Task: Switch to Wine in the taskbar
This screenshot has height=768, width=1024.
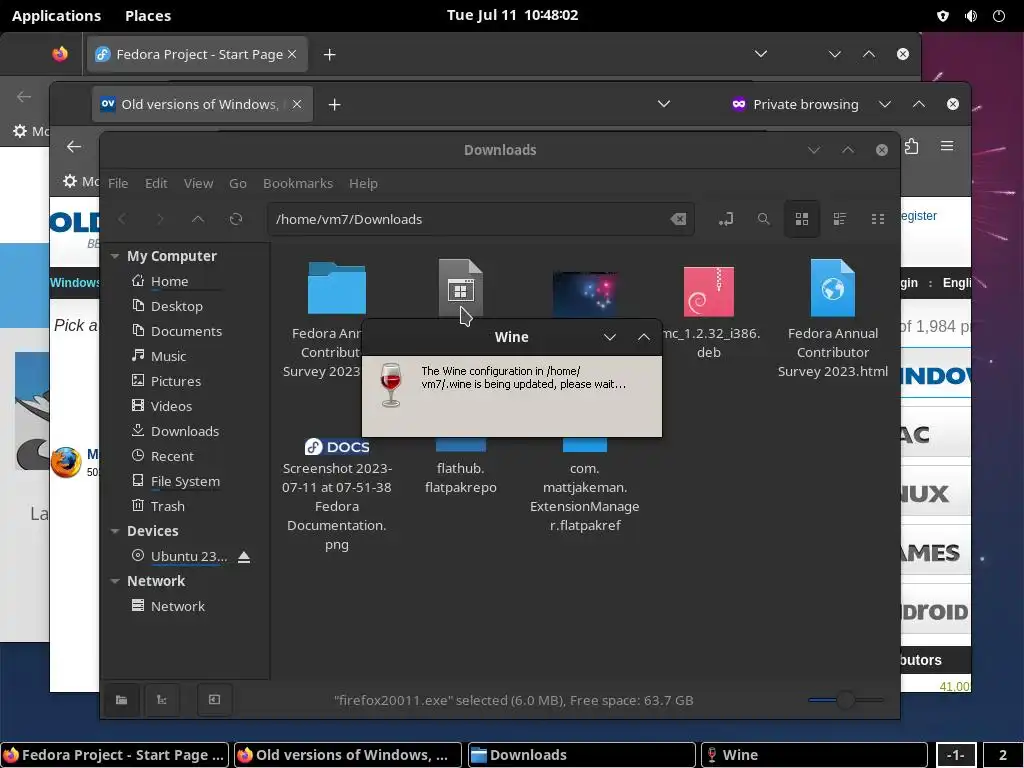Action: coord(814,755)
